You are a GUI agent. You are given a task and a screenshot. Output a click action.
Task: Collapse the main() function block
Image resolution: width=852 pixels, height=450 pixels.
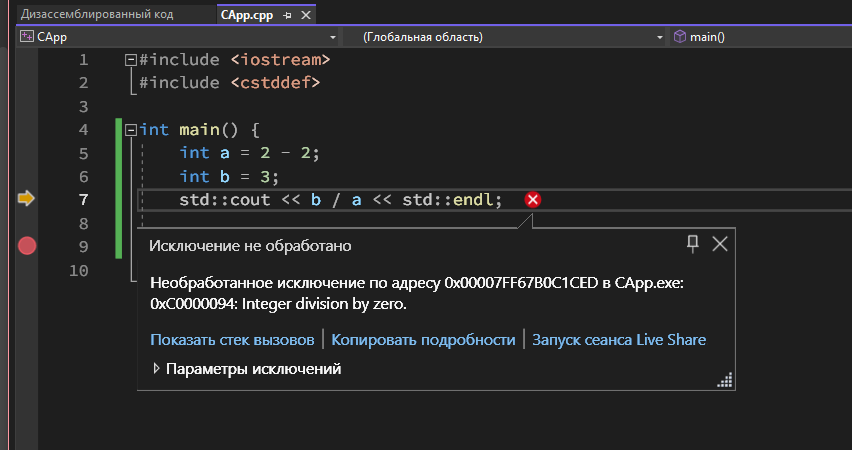(x=130, y=130)
